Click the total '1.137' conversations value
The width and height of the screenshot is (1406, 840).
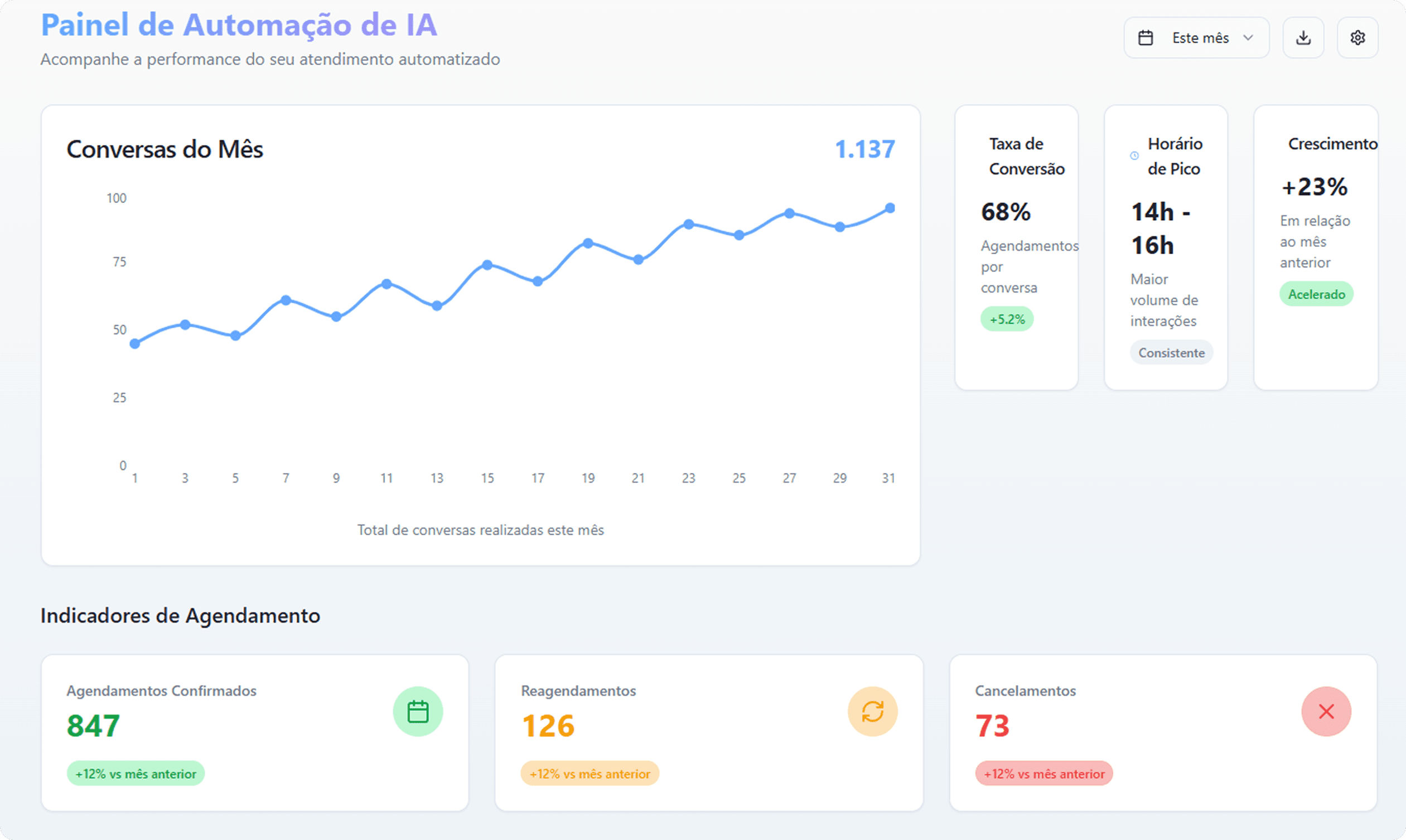tap(864, 149)
